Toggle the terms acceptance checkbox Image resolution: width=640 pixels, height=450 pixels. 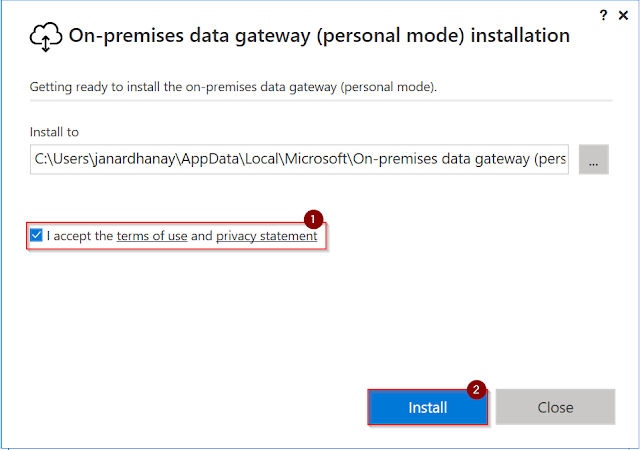coord(37,236)
